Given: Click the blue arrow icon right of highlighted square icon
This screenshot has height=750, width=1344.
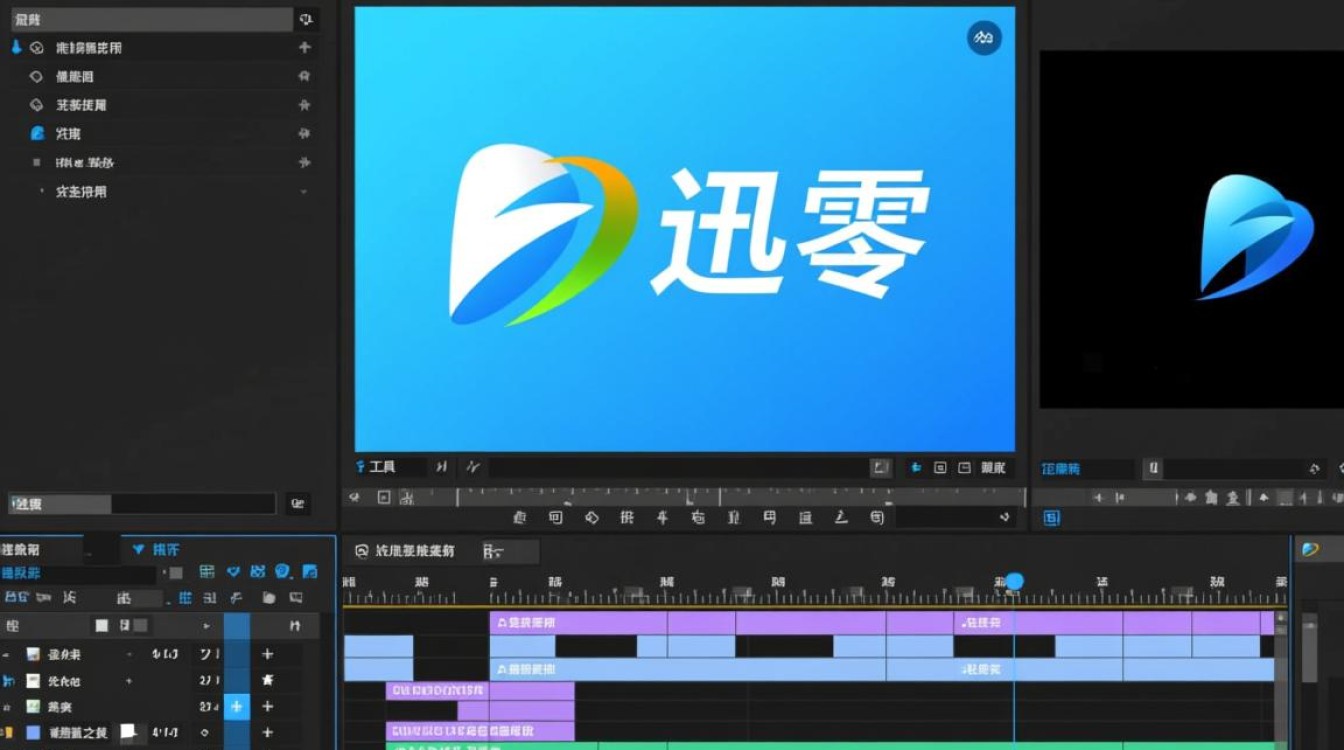Looking at the screenshot, I should point(915,467).
